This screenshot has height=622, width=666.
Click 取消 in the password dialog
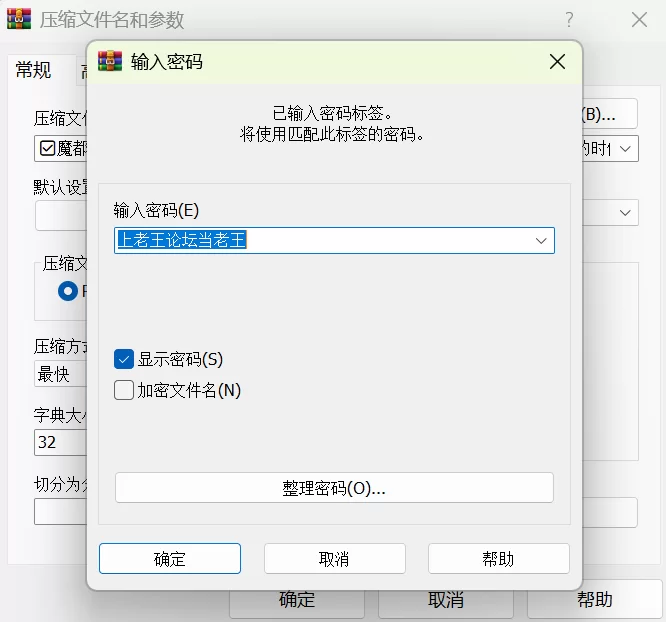pyautogui.click(x=335, y=559)
